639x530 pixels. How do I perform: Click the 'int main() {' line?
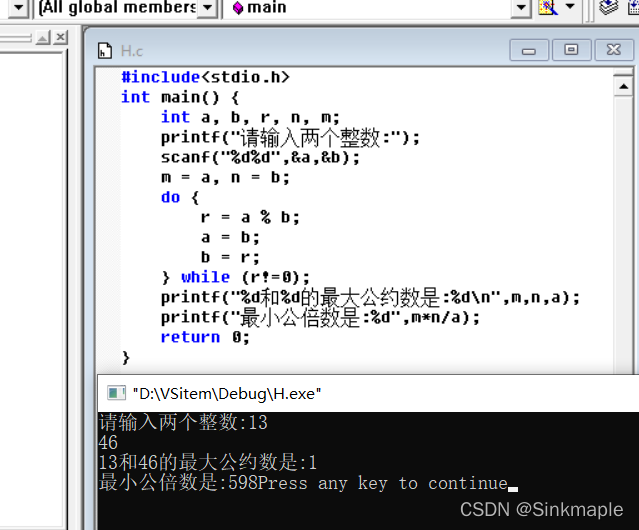coord(180,97)
